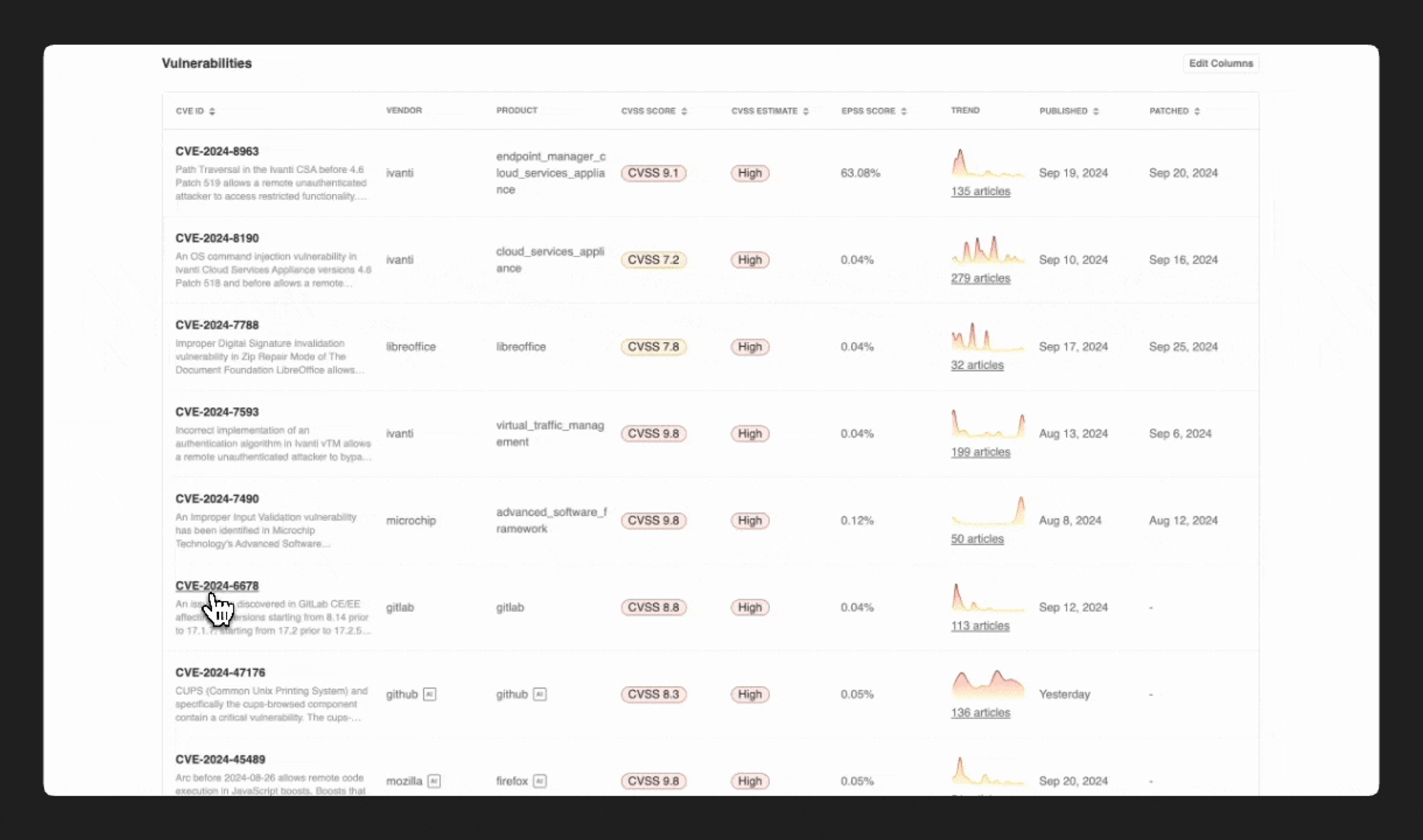The image size is (1423, 840).
Task: Click AI badge next to github product
Action: (539, 694)
